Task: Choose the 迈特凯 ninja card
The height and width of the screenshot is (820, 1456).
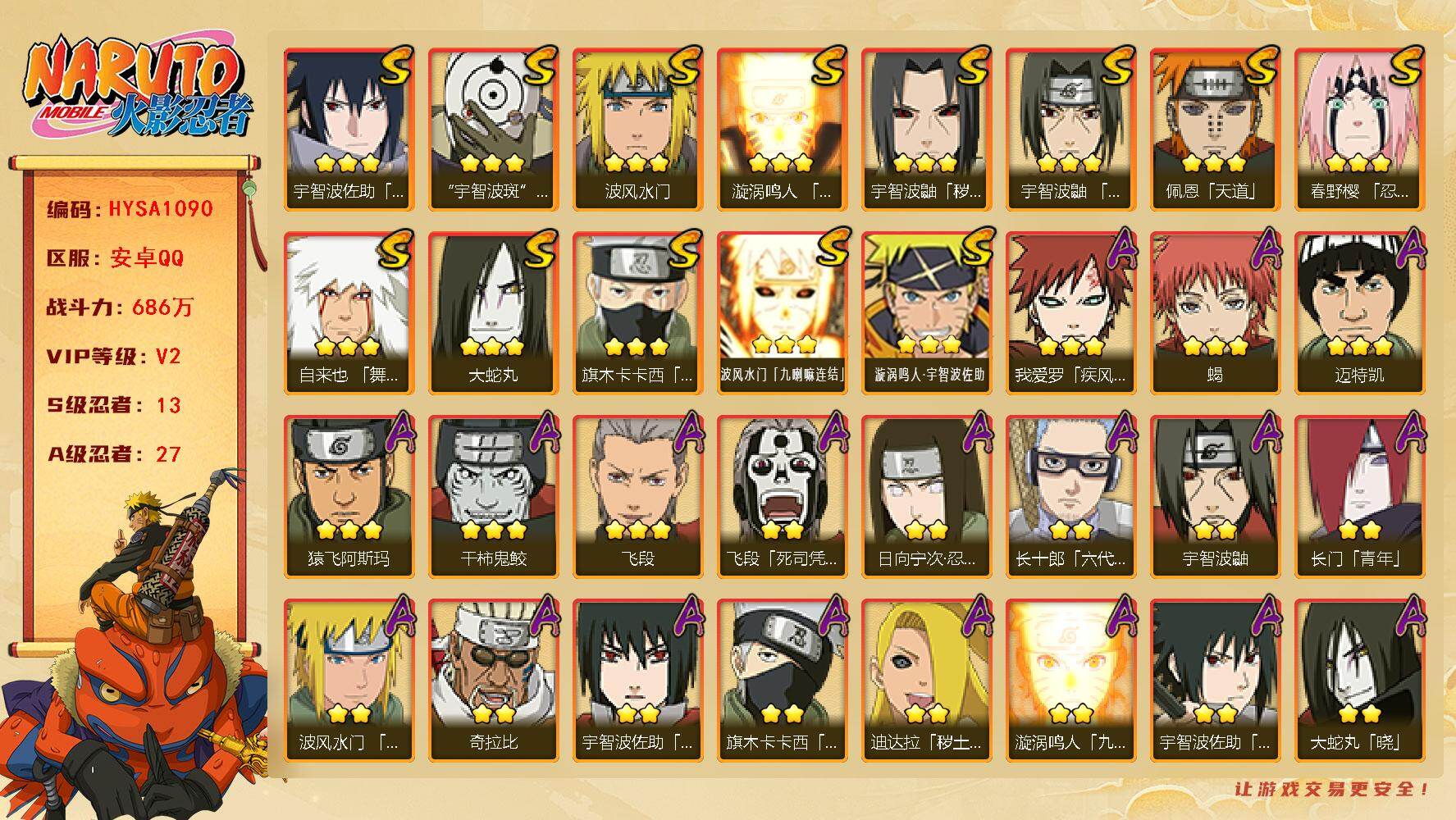Action: click(1359, 313)
